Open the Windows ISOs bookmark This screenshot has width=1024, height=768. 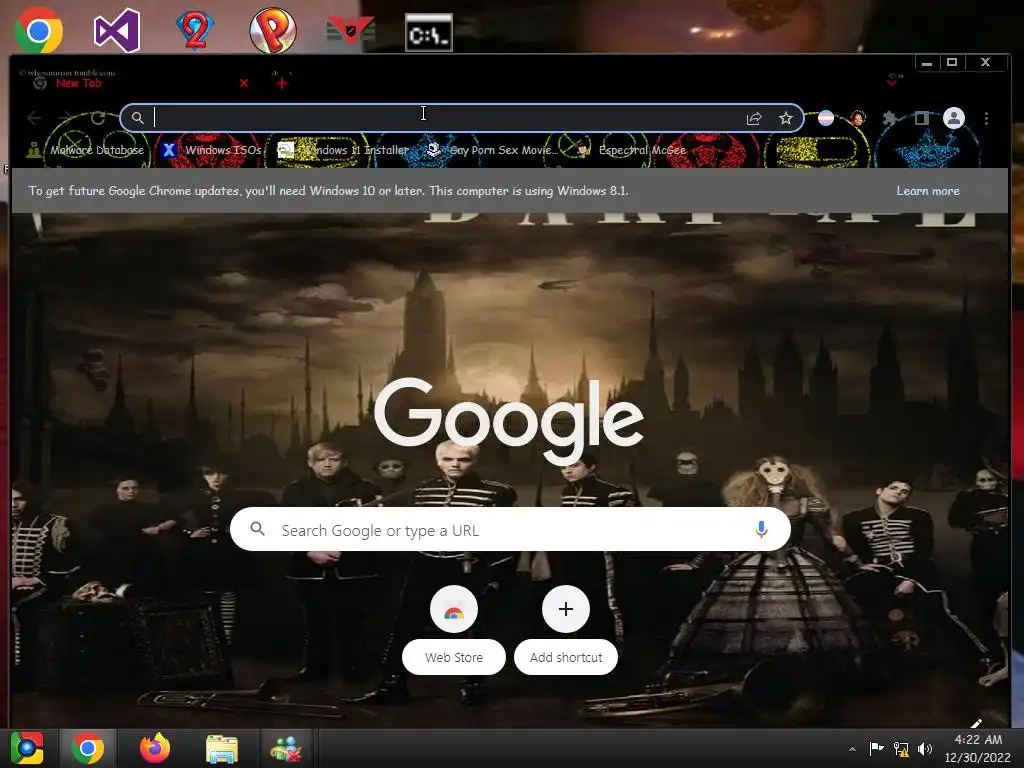212,150
